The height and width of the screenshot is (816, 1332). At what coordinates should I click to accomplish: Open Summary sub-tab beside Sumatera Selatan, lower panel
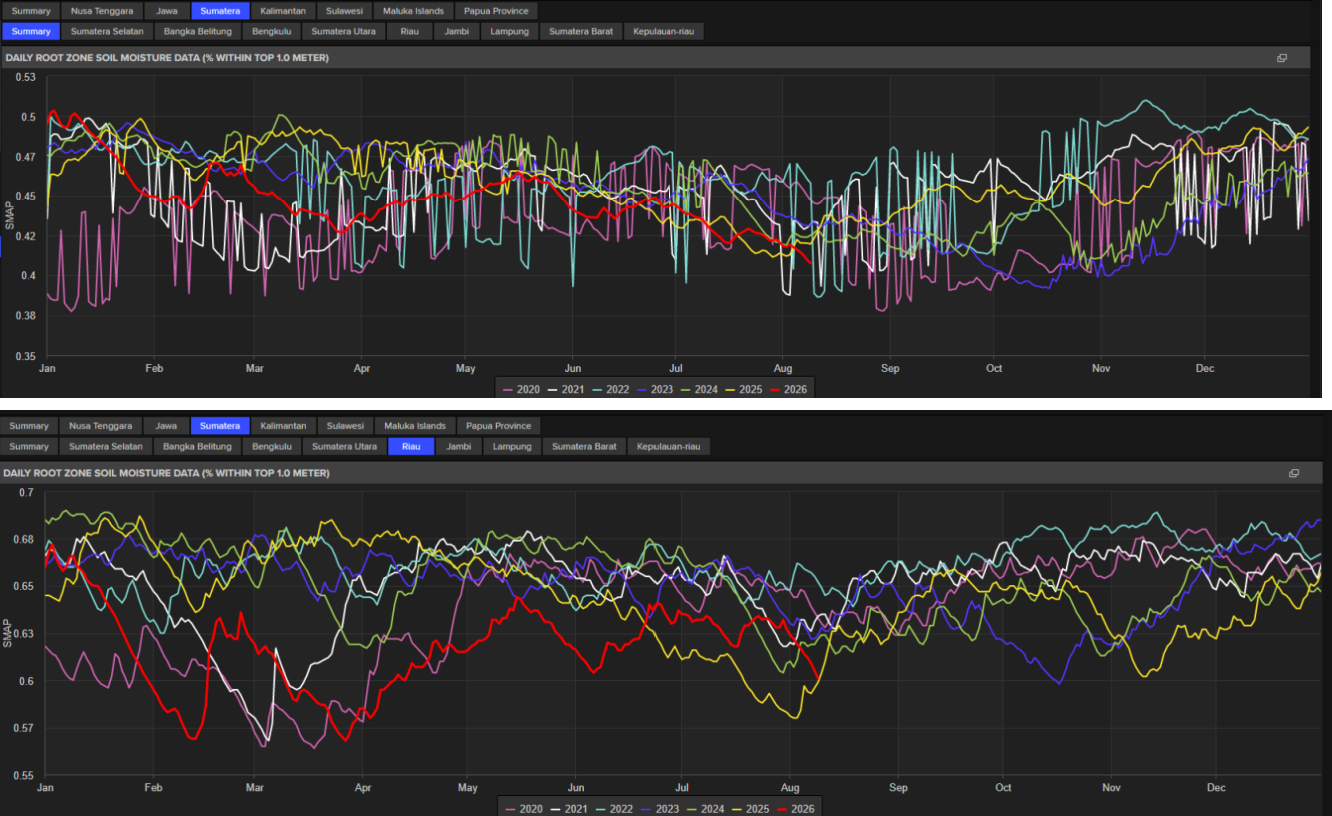tap(29, 446)
